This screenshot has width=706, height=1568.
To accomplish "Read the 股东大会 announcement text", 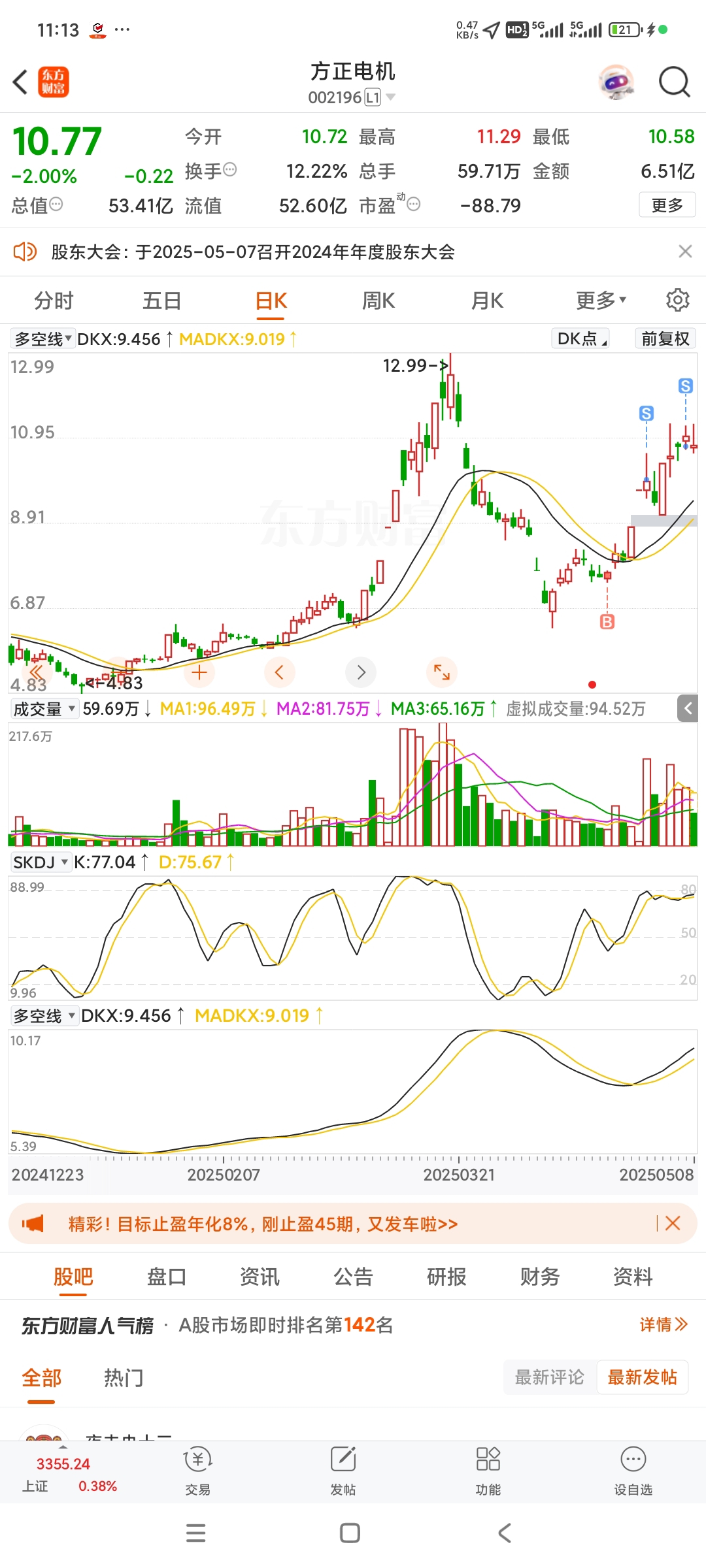I will tap(253, 252).
